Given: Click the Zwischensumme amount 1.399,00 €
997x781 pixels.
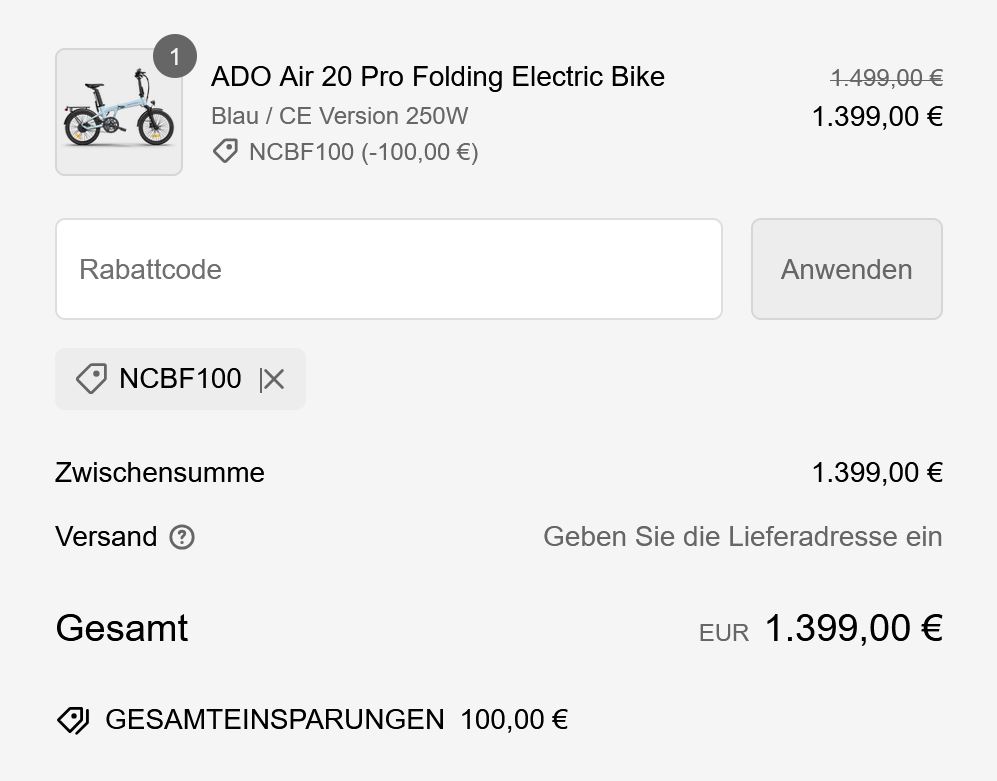Looking at the screenshot, I should (x=877, y=472).
